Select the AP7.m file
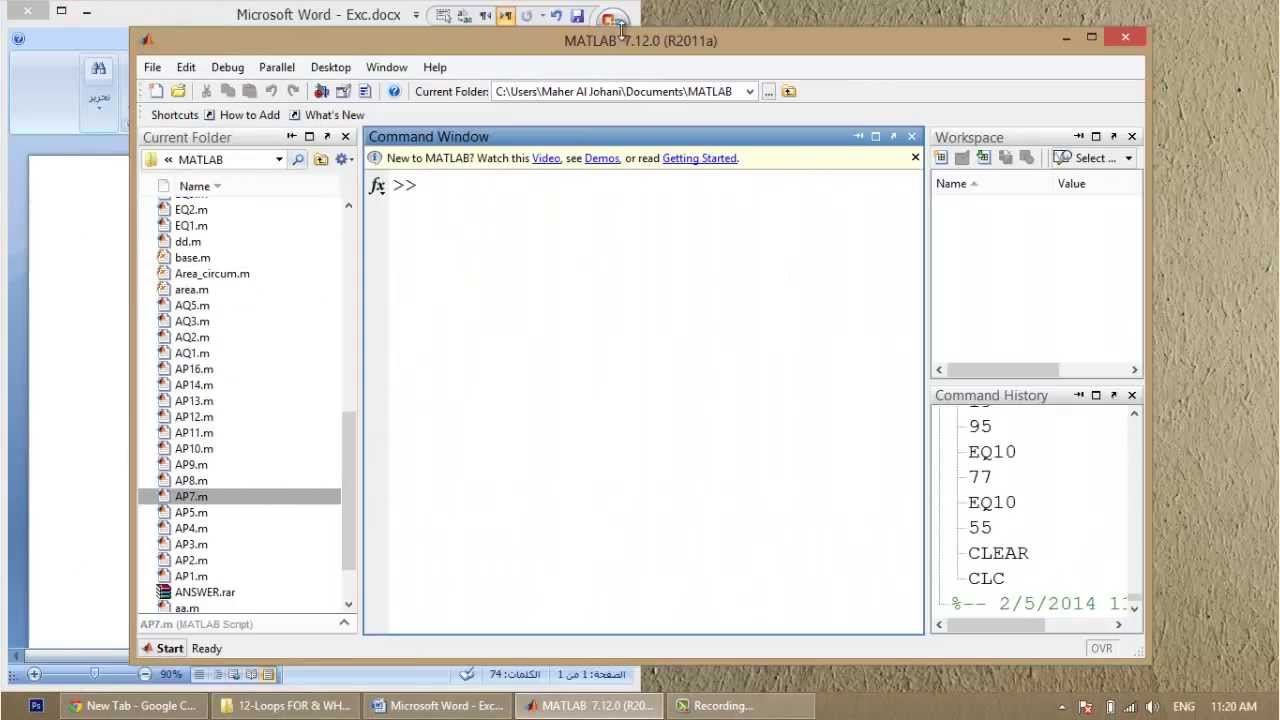Image resolution: width=1280 pixels, height=720 pixels. 240,496
